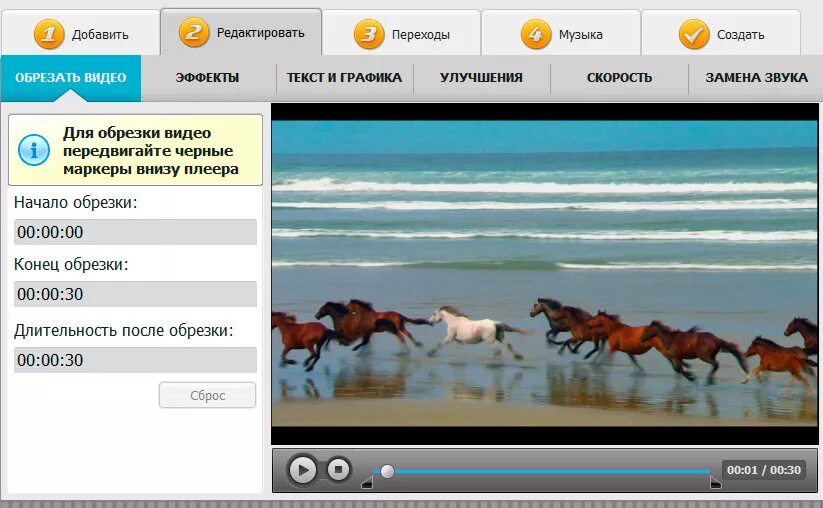Switch to the ЭФФЕКТЫ sub-tab
This screenshot has width=823, height=508.
coord(207,78)
